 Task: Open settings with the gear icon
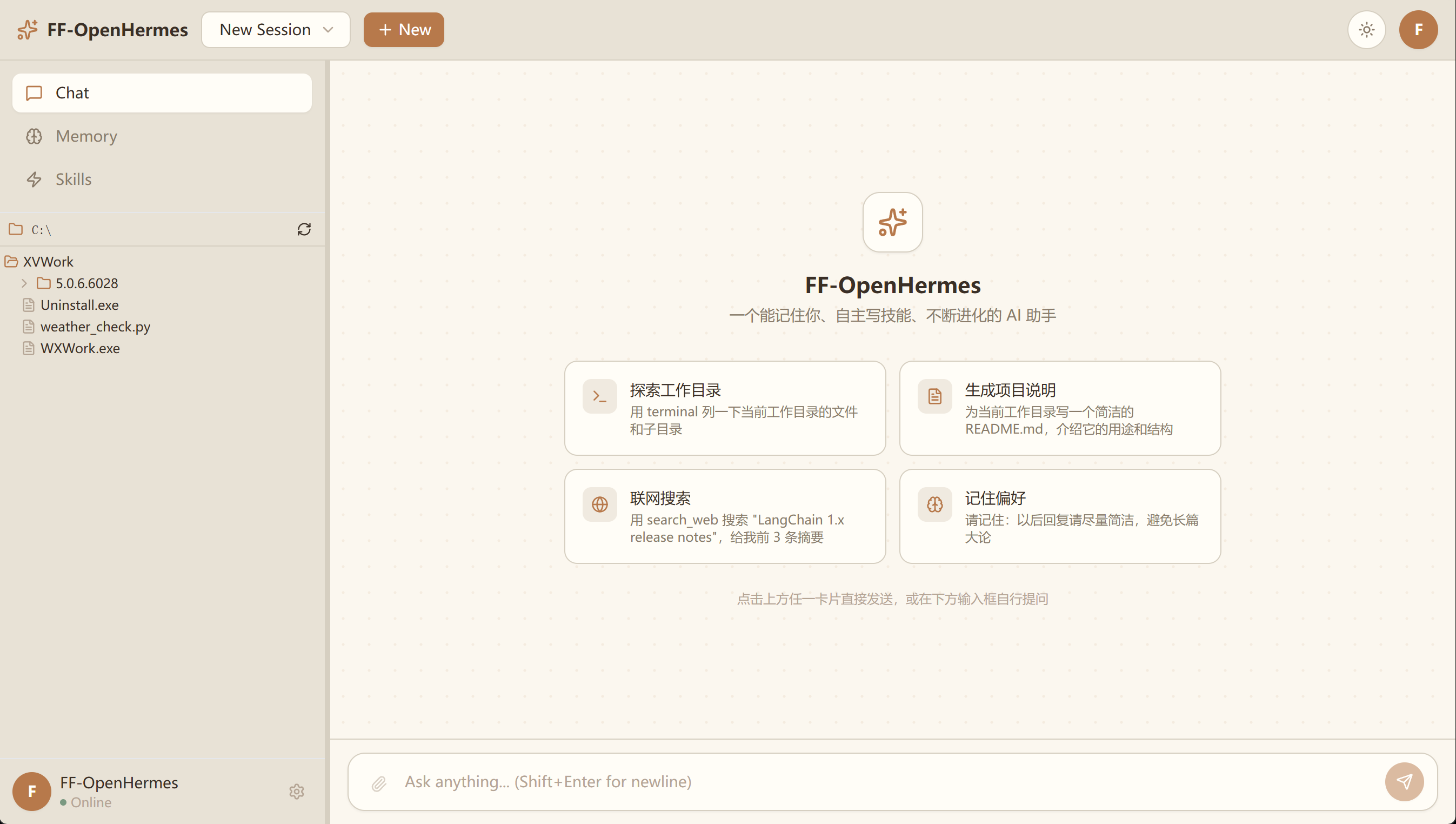[297, 791]
